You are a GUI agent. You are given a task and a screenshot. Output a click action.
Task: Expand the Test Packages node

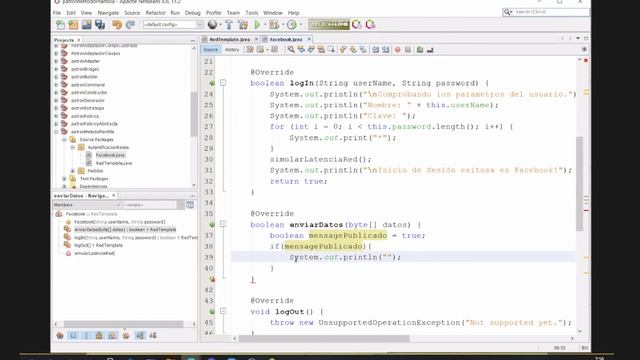click(64, 178)
